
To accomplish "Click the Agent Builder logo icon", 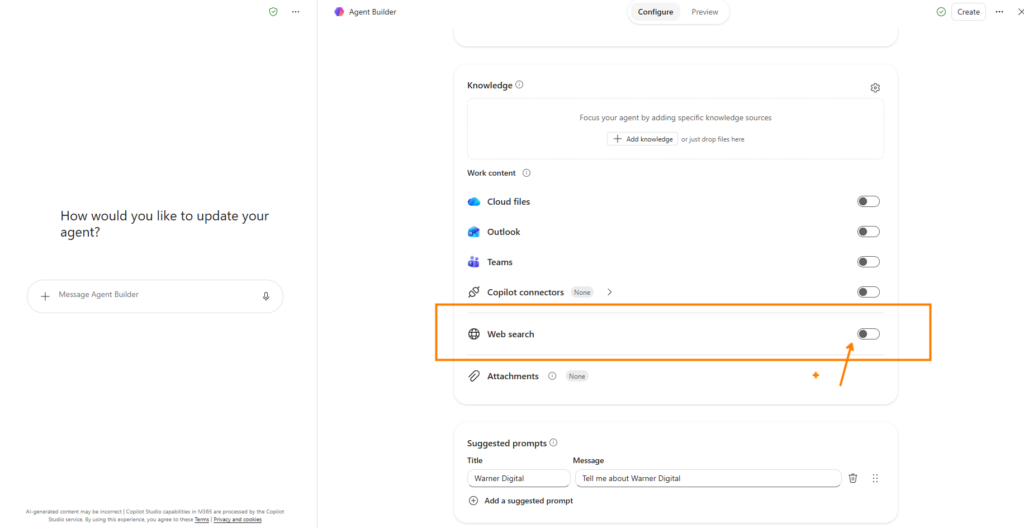I will pyautogui.click(x=338, y=12).
